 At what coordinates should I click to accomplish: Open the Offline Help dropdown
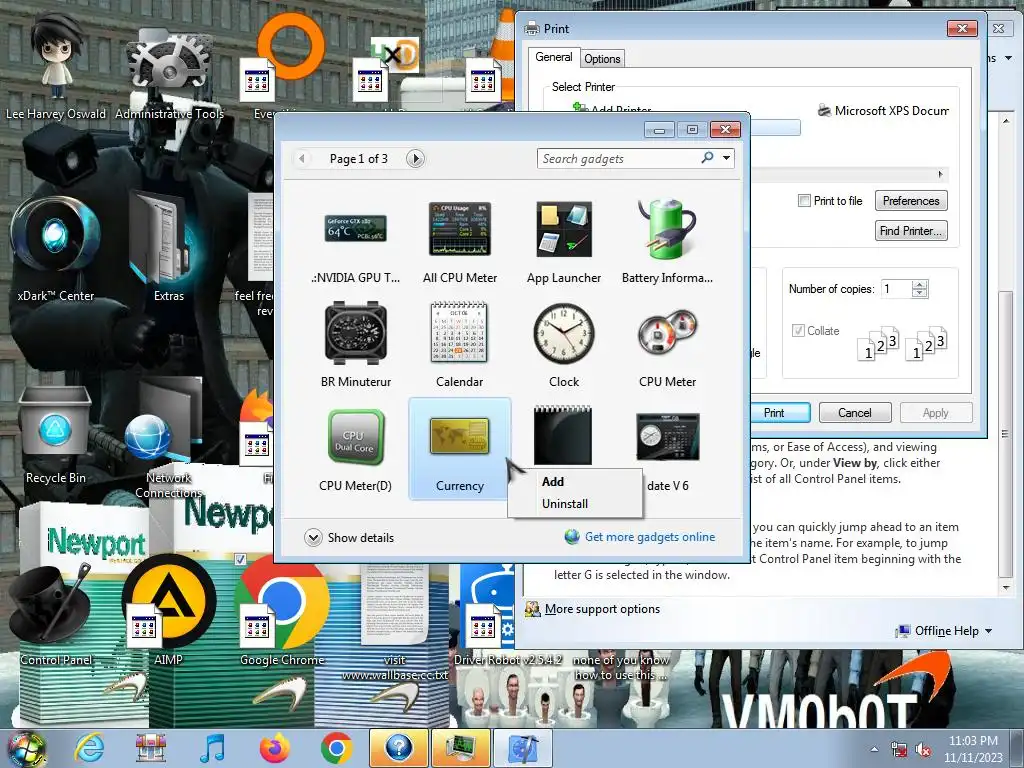pyautogui.click(x=946, y=631)
